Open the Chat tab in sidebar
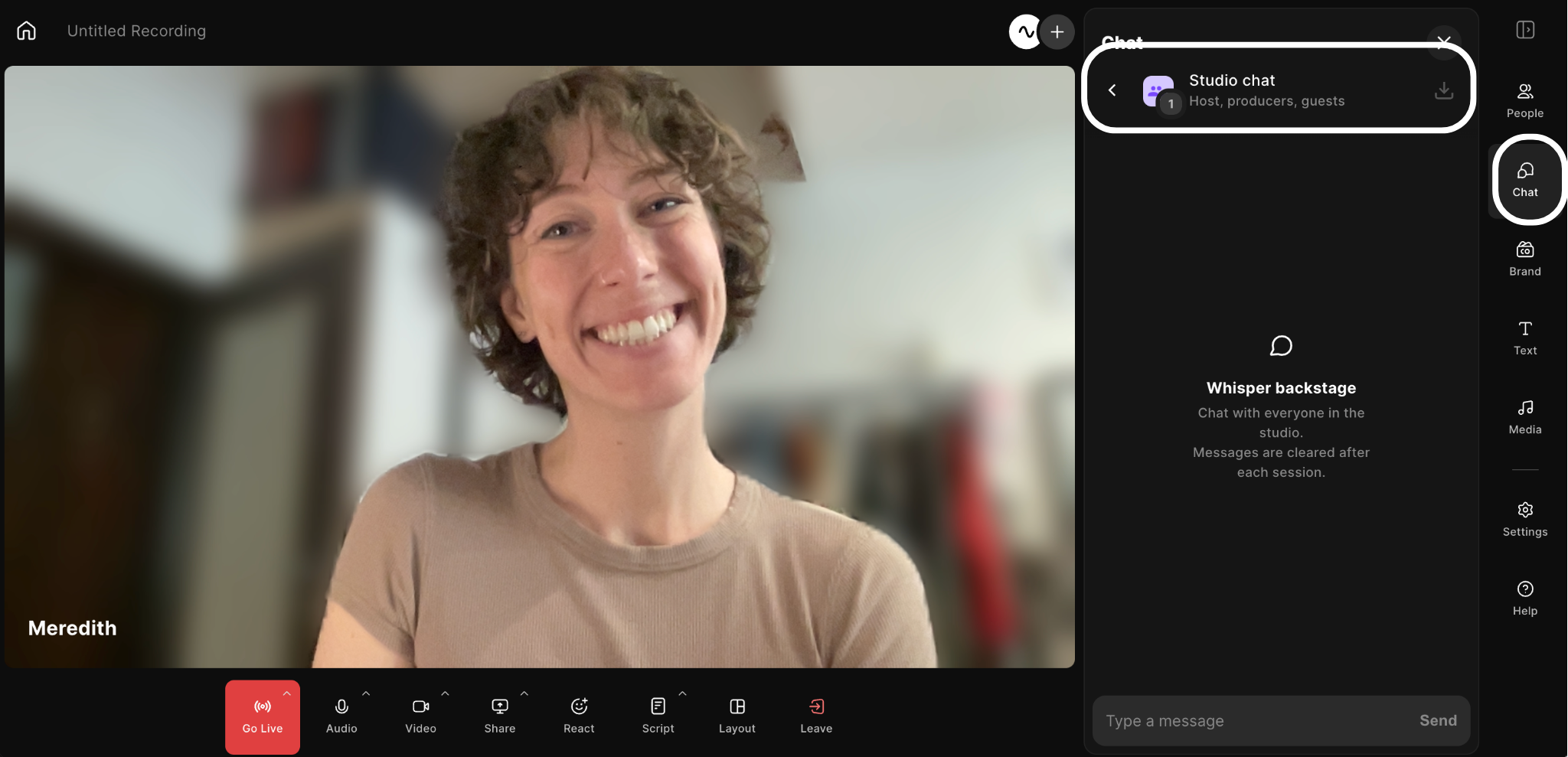 [x=1525, y=180]
